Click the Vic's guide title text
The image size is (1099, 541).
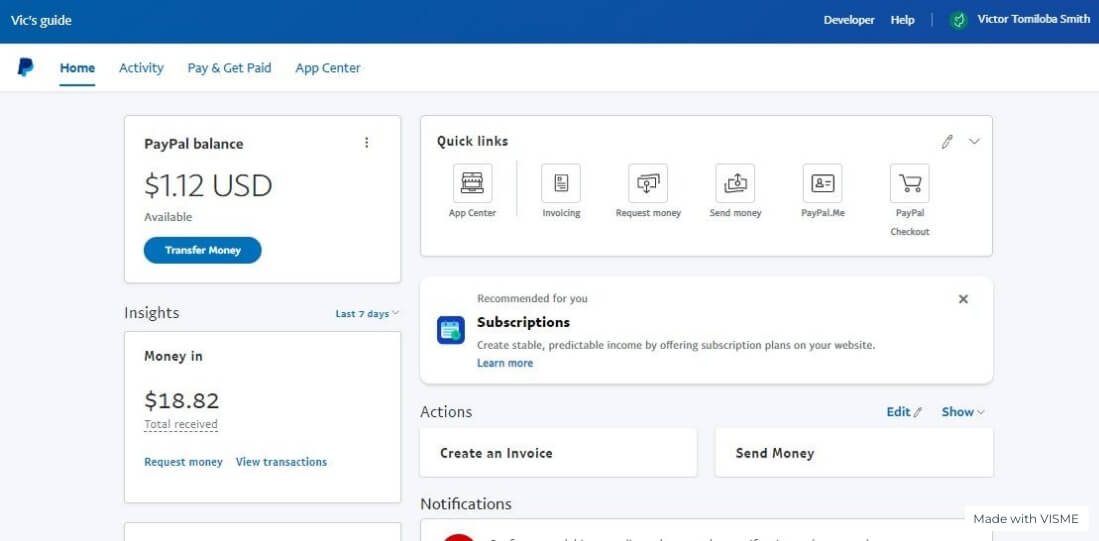click(41, 20)
